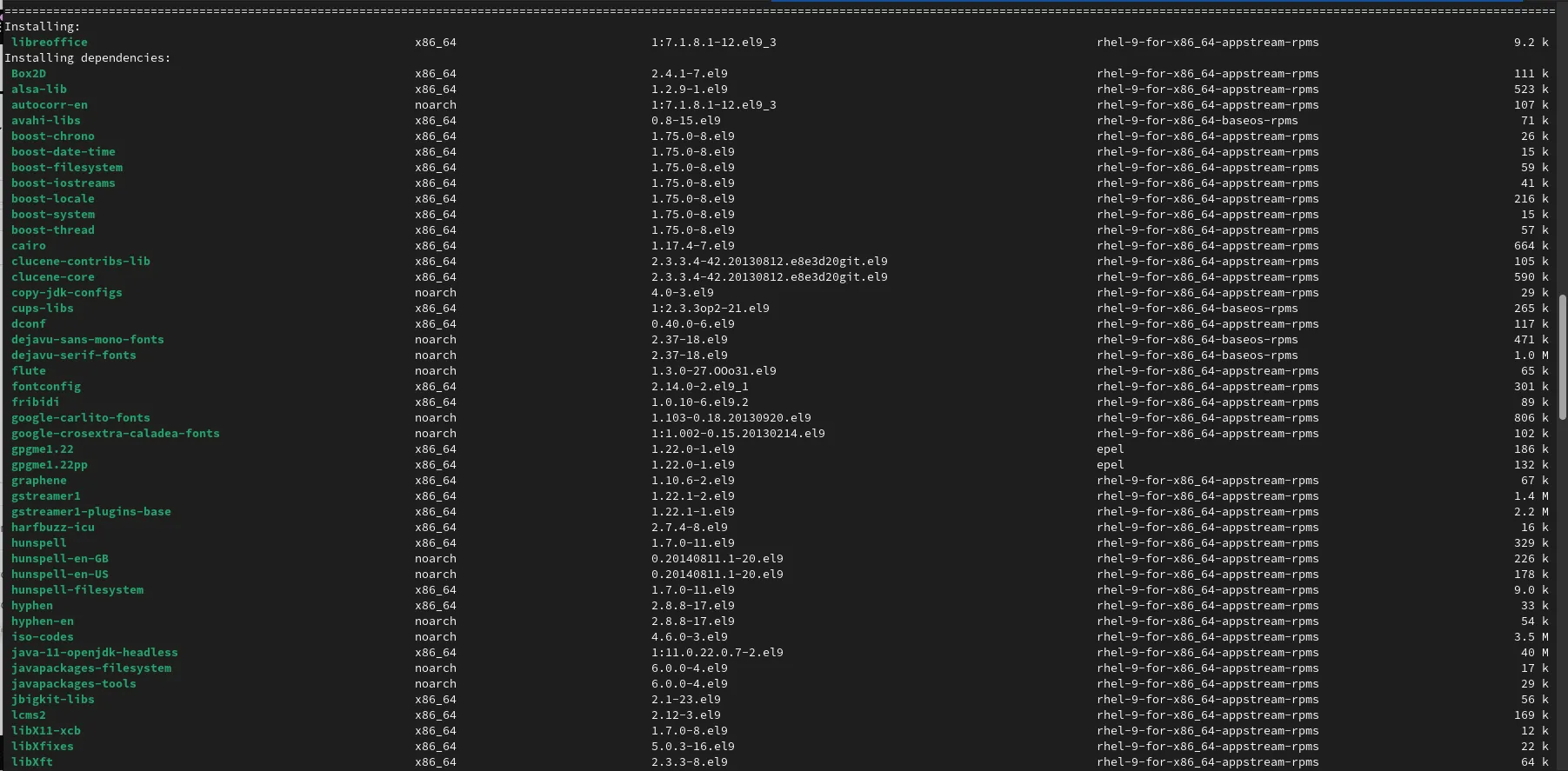Image resolution: width=1568 pixels, height=771 pixels.
Task: Click version 1.17.4-7.el9 of cairo
Action: 693,245
